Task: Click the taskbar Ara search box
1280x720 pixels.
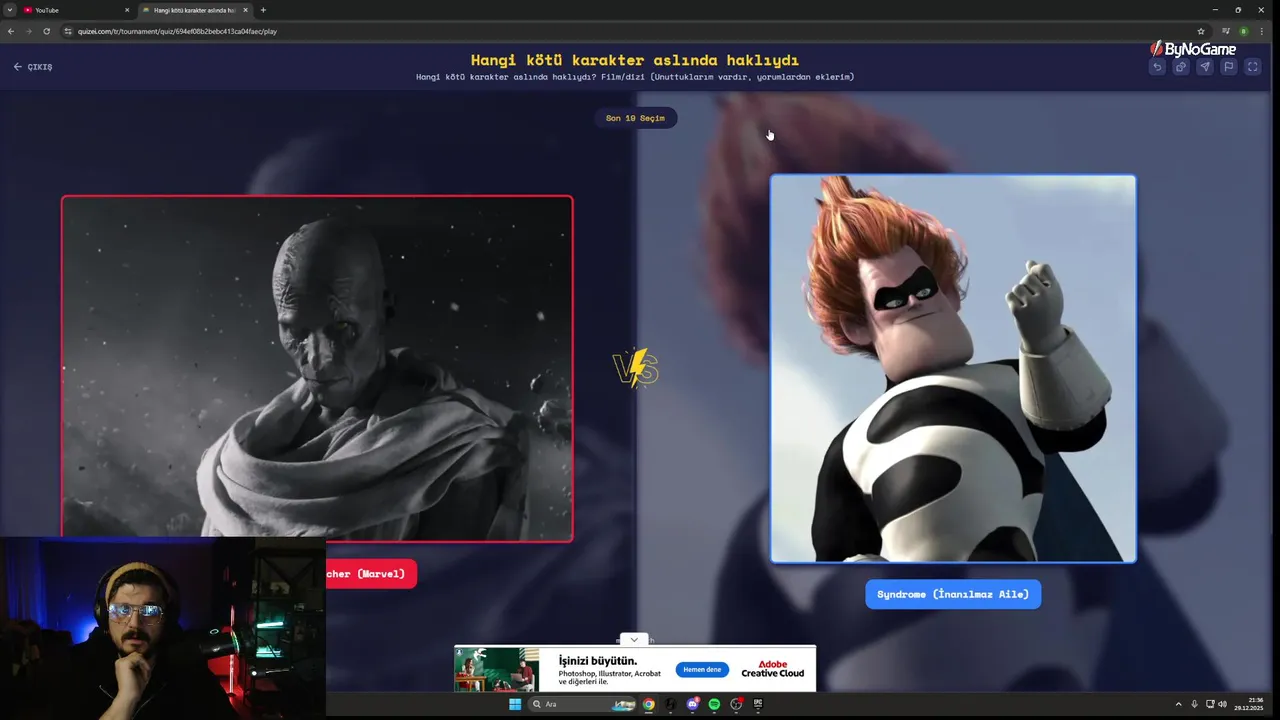Action: 583,704
